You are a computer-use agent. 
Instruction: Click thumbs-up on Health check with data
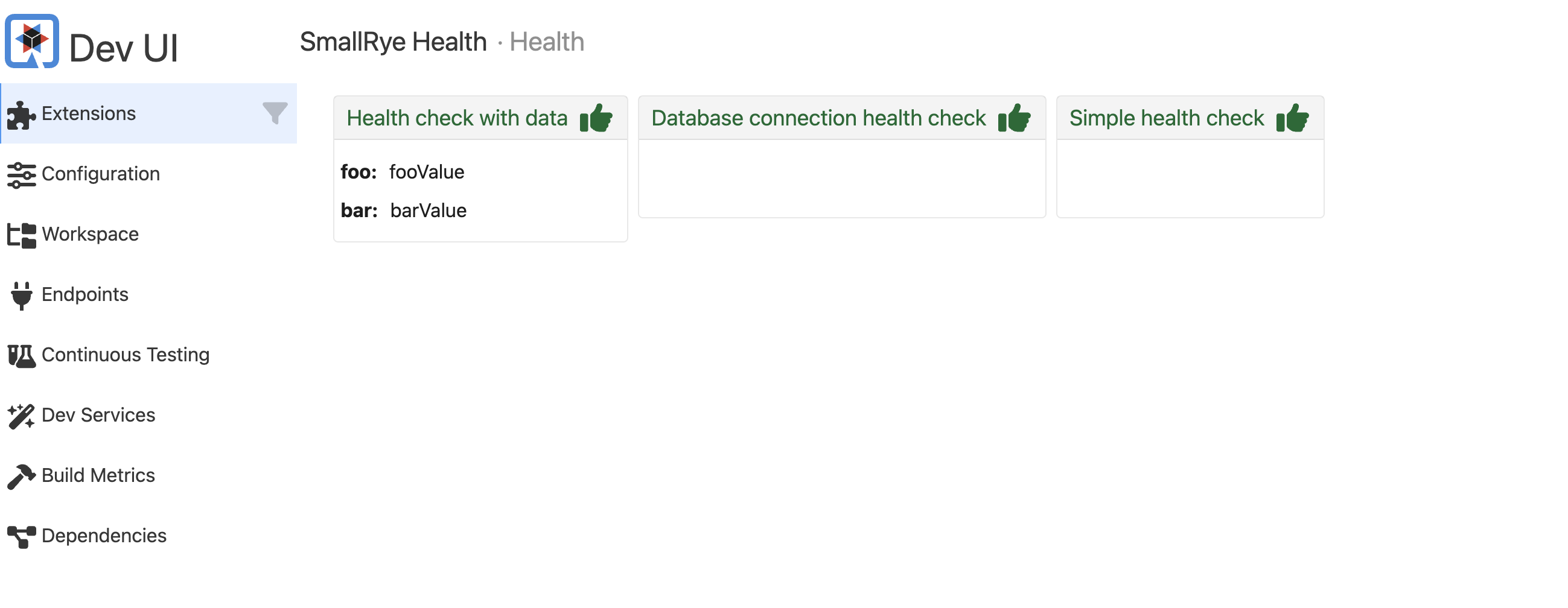click(596, 118)
